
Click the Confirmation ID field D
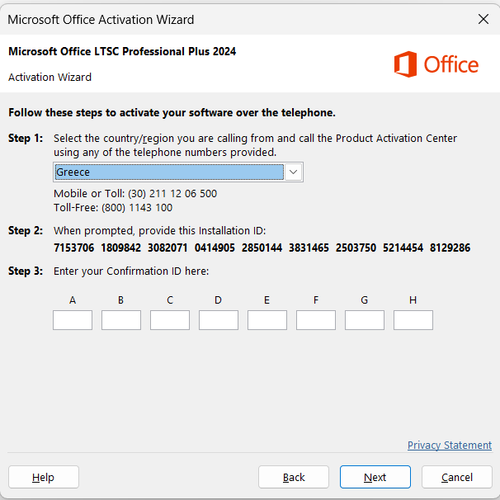pyautogui.click(x=219, y=320)
